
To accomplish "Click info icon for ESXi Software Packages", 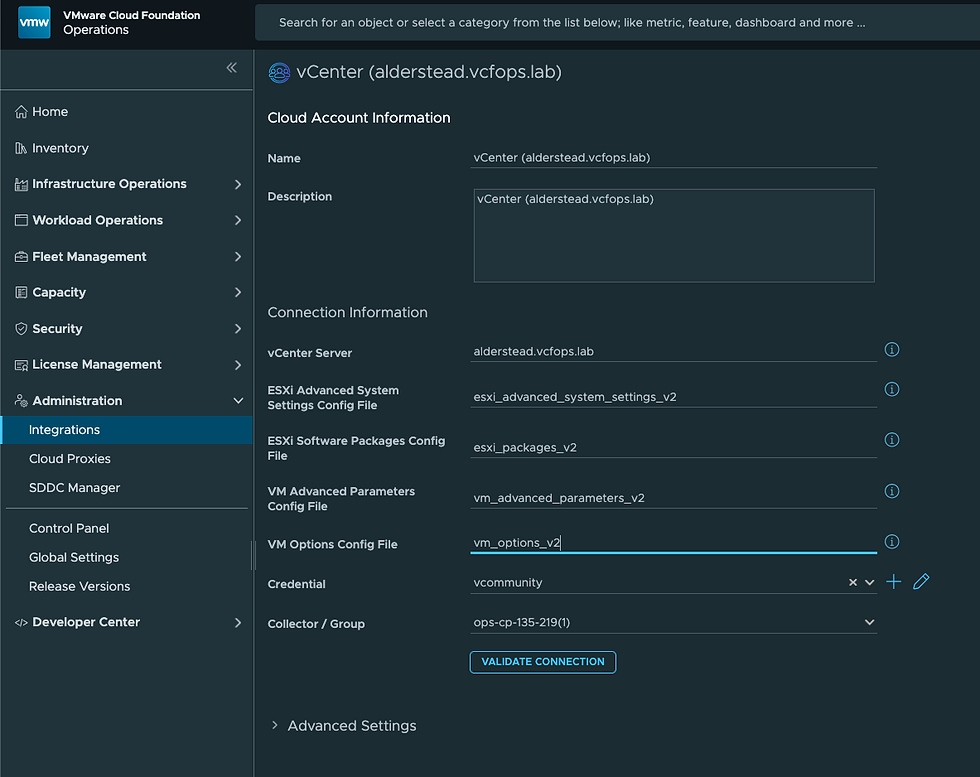I will pyautogui.click(x=892, y=440).
